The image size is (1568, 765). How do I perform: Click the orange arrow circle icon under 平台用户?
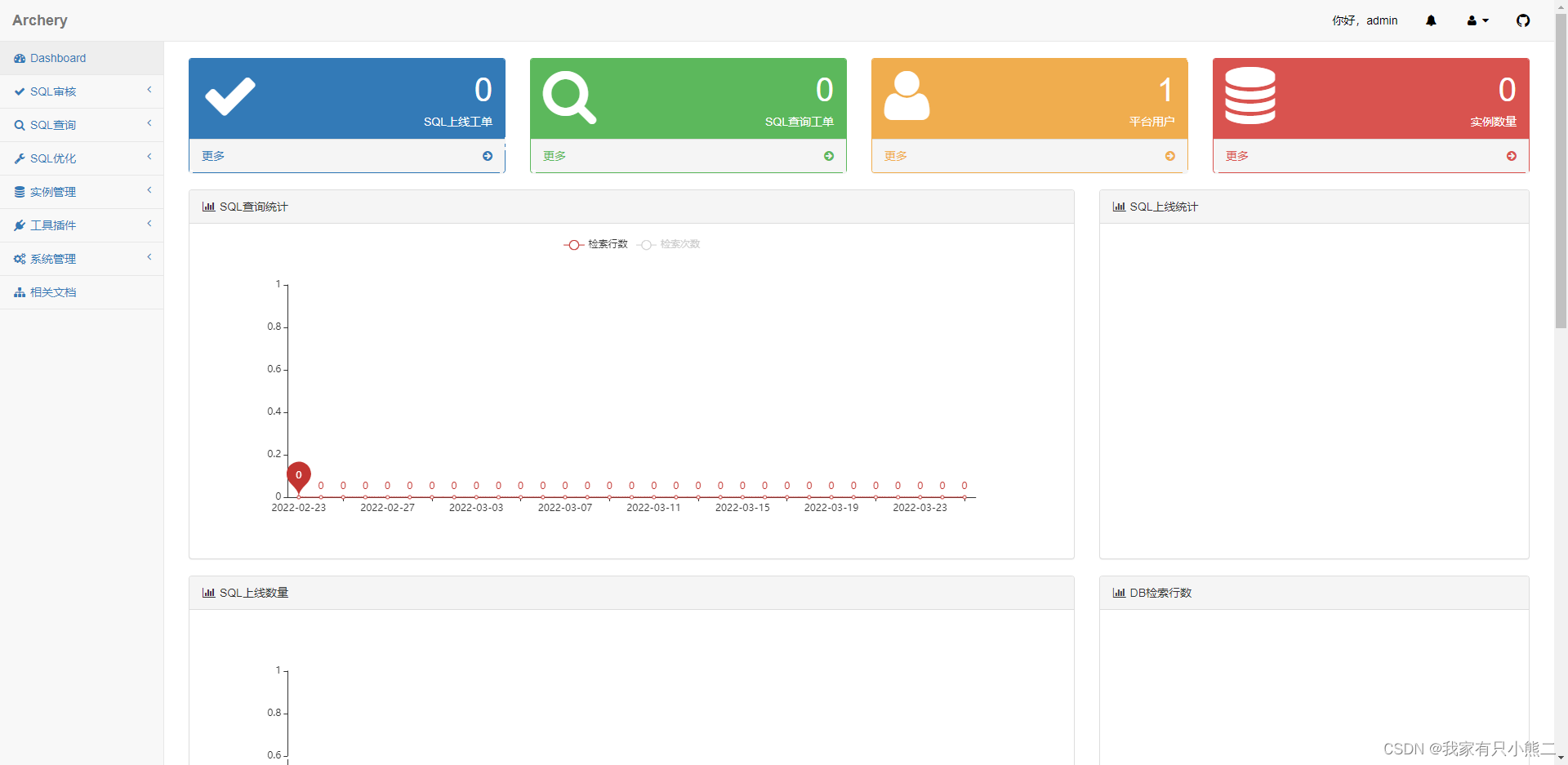[1170, 156]
